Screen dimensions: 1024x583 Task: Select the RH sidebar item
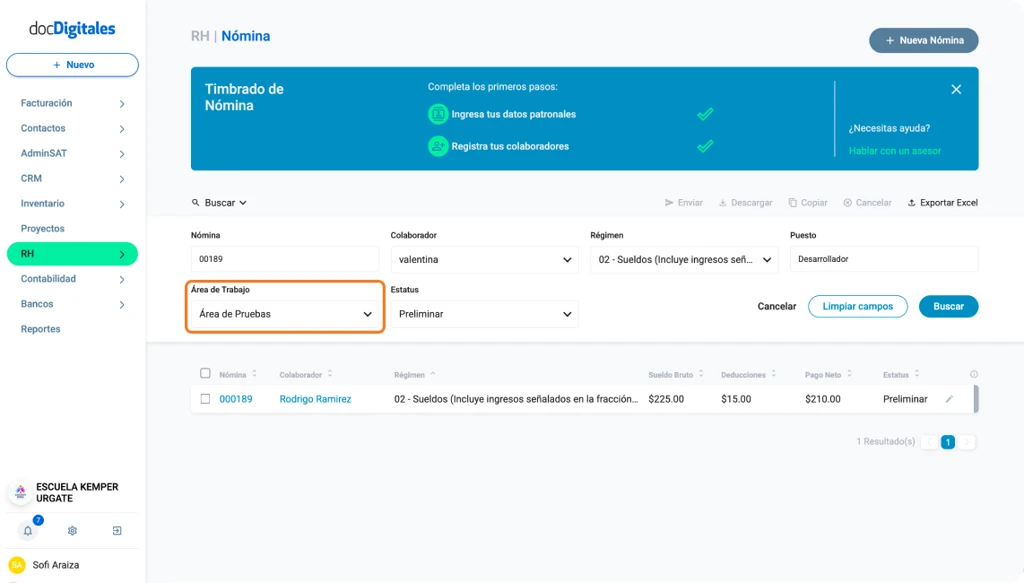72,254
